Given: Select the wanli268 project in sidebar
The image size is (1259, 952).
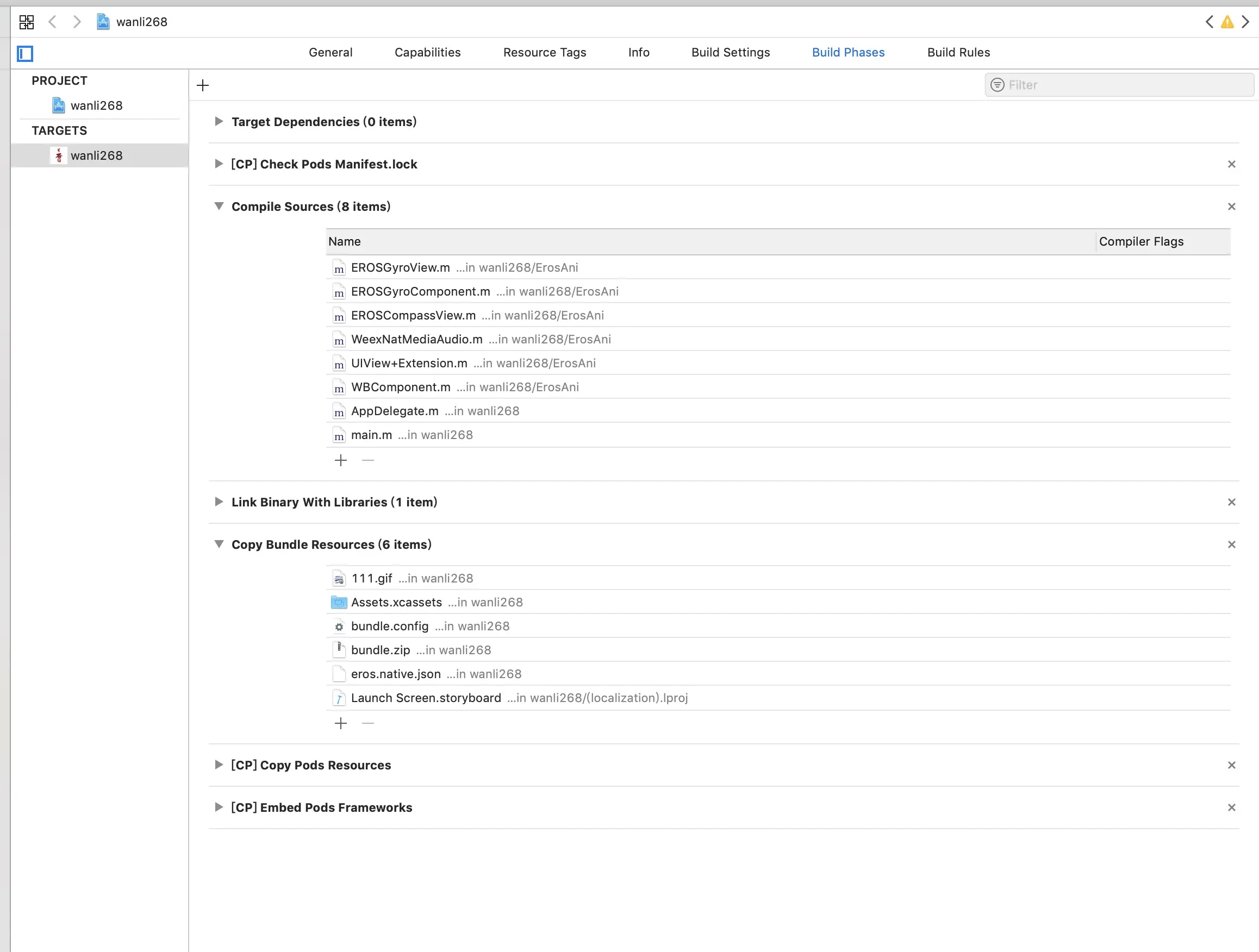Looking at the screenshot, I should click(x=96, y=105).
